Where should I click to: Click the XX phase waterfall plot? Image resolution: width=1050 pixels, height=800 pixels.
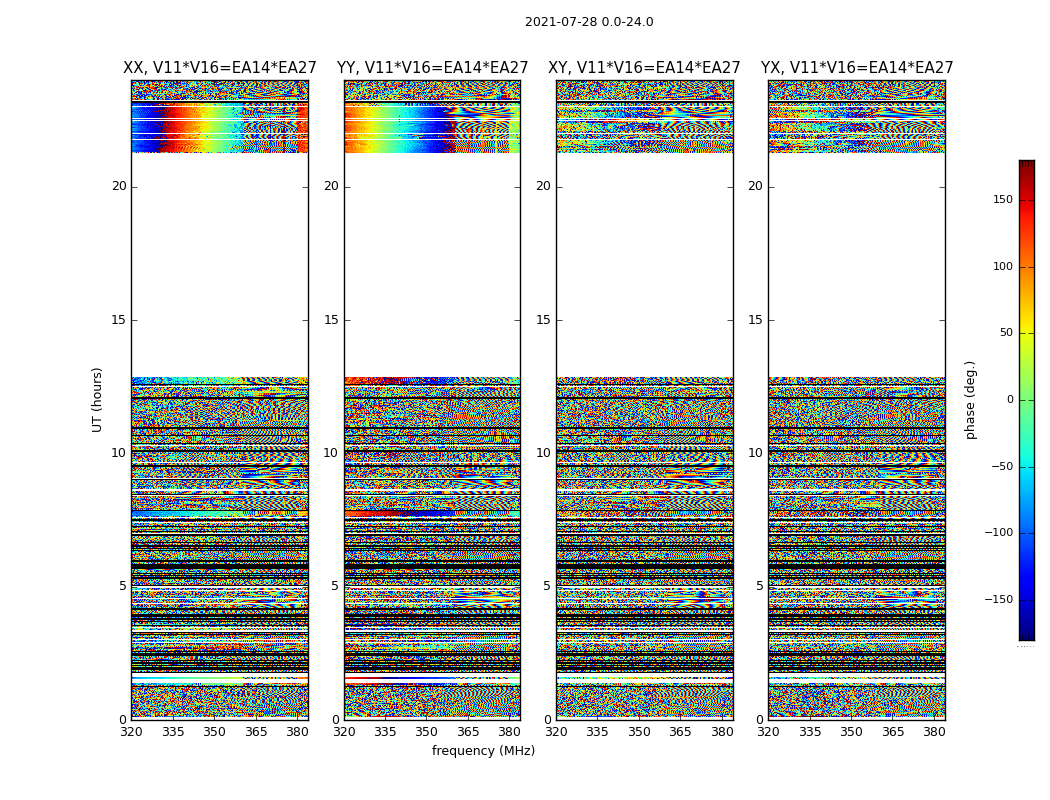click(x=220, y=400)
